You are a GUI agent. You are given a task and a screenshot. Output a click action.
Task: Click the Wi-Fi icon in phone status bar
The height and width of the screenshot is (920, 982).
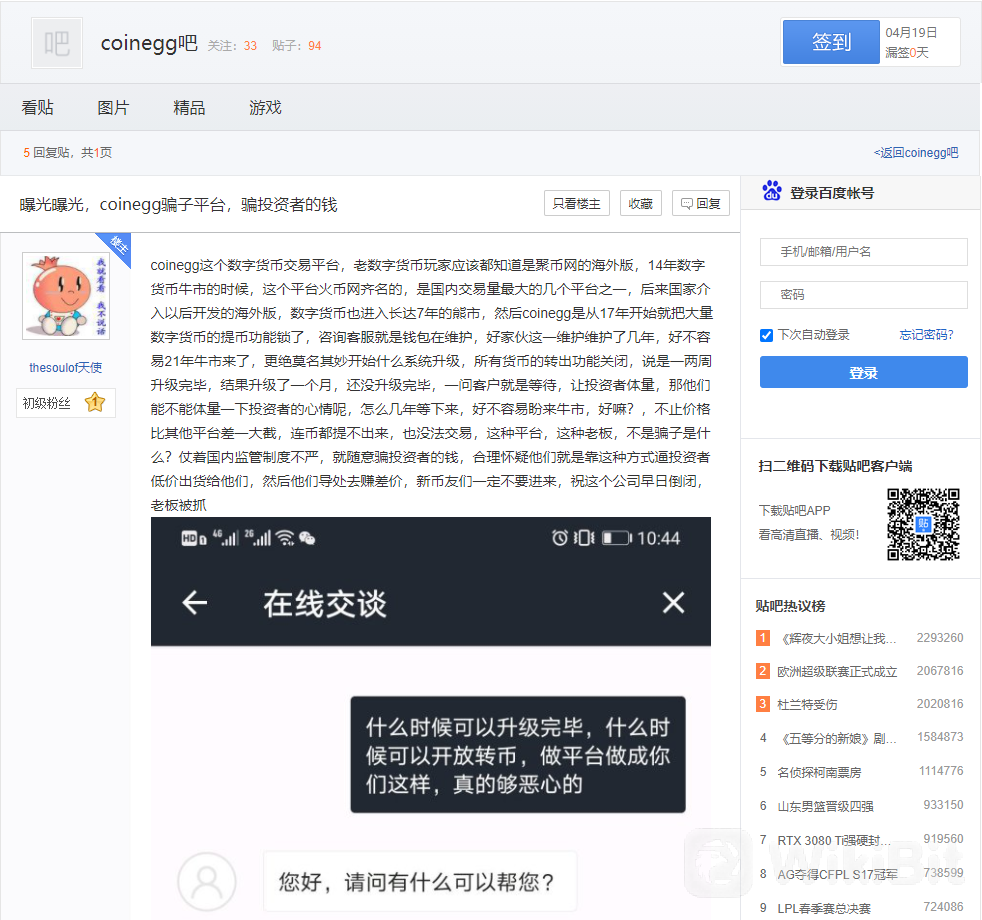[x=285, y=538]
